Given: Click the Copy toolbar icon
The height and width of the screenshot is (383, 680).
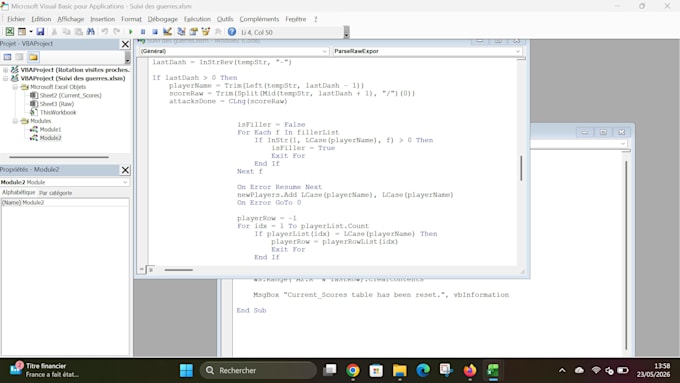Looking at the screenshot, I should [x=66, y=32].
